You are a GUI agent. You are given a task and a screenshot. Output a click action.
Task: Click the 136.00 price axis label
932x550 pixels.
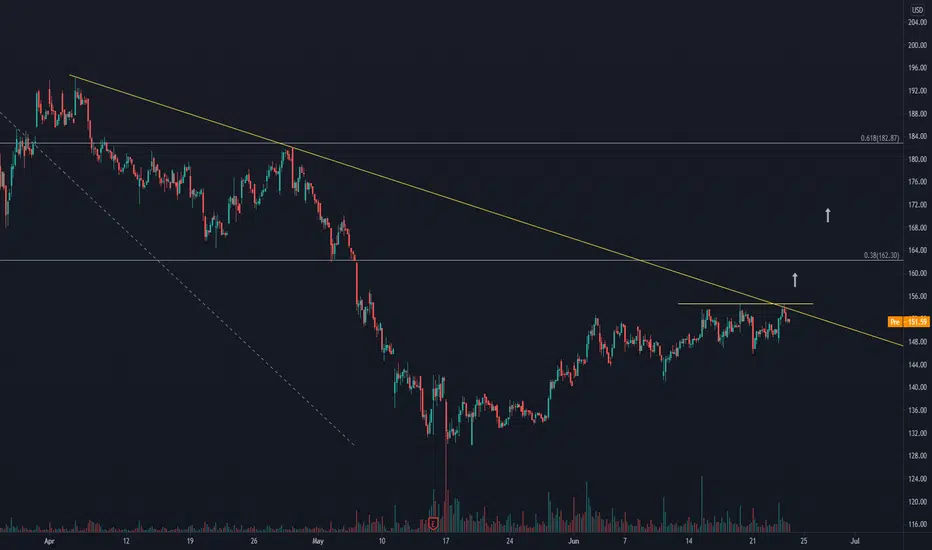point(917,410)
